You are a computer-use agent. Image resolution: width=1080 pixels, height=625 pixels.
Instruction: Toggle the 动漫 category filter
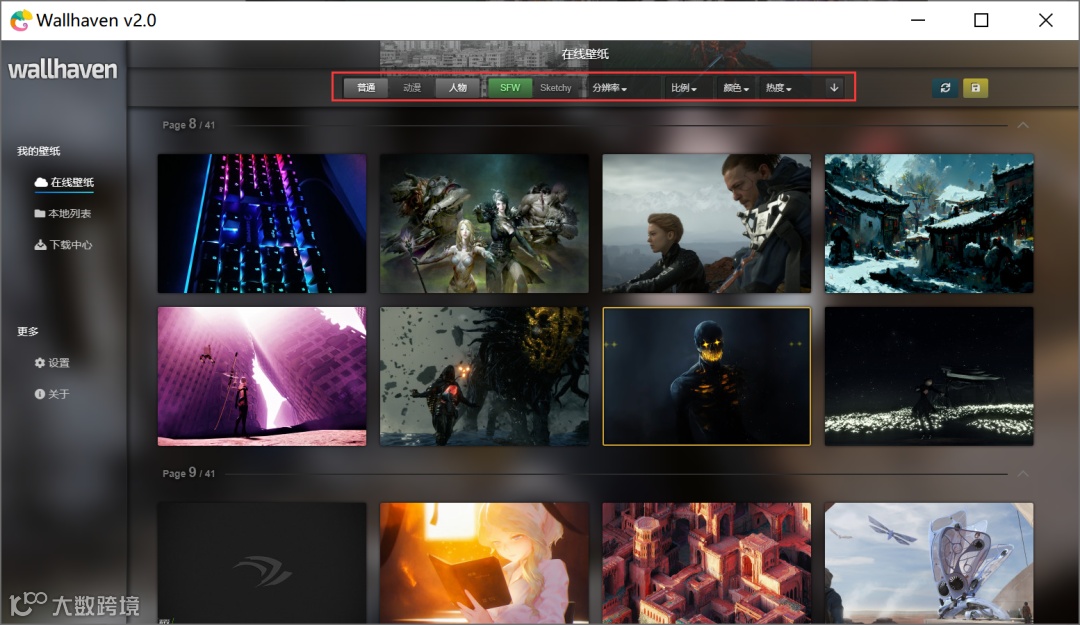(412, 88)
